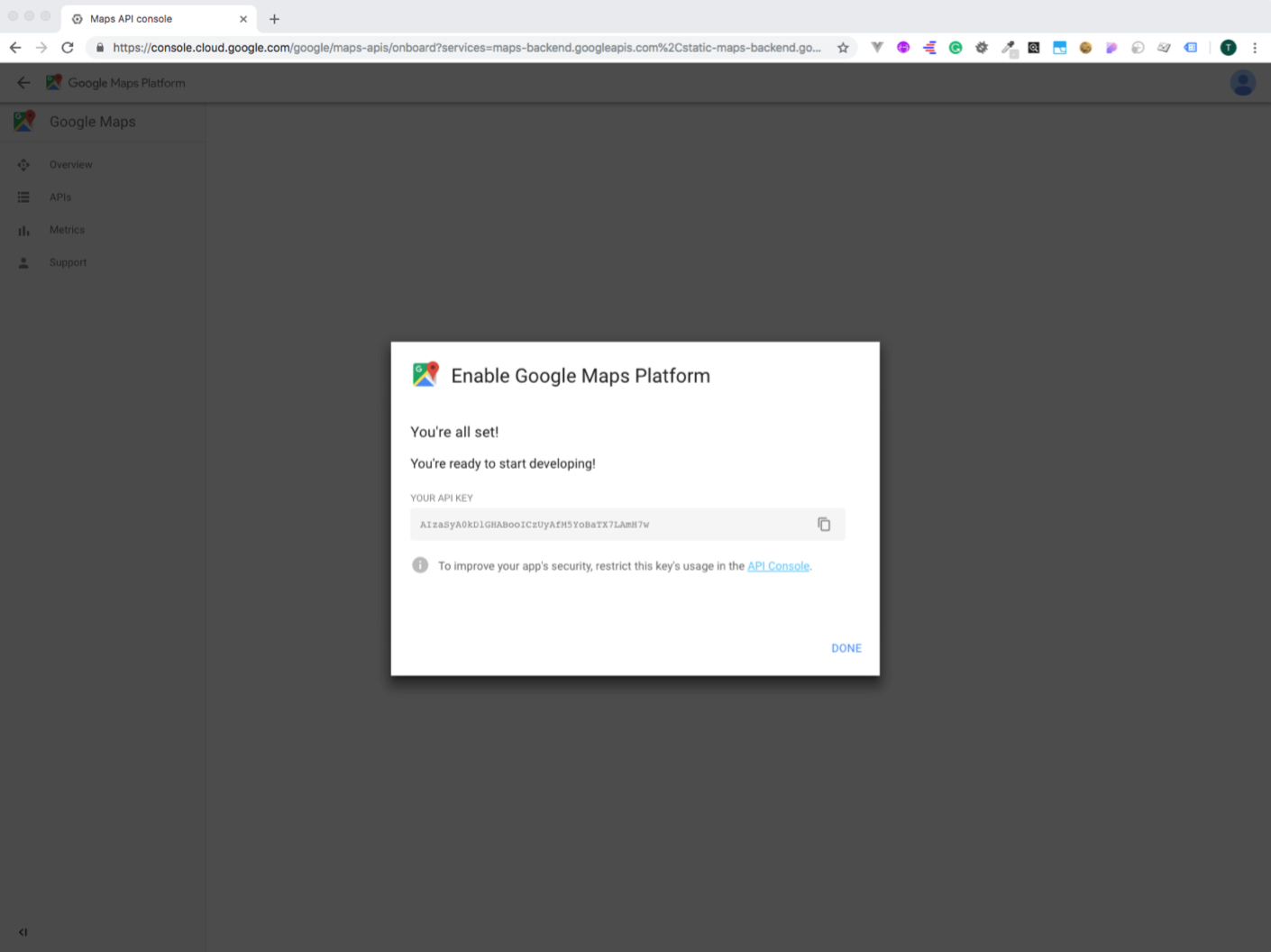Open the API Console link
This screenshot has width=1271, height=952.
click(x=779, y=566)
